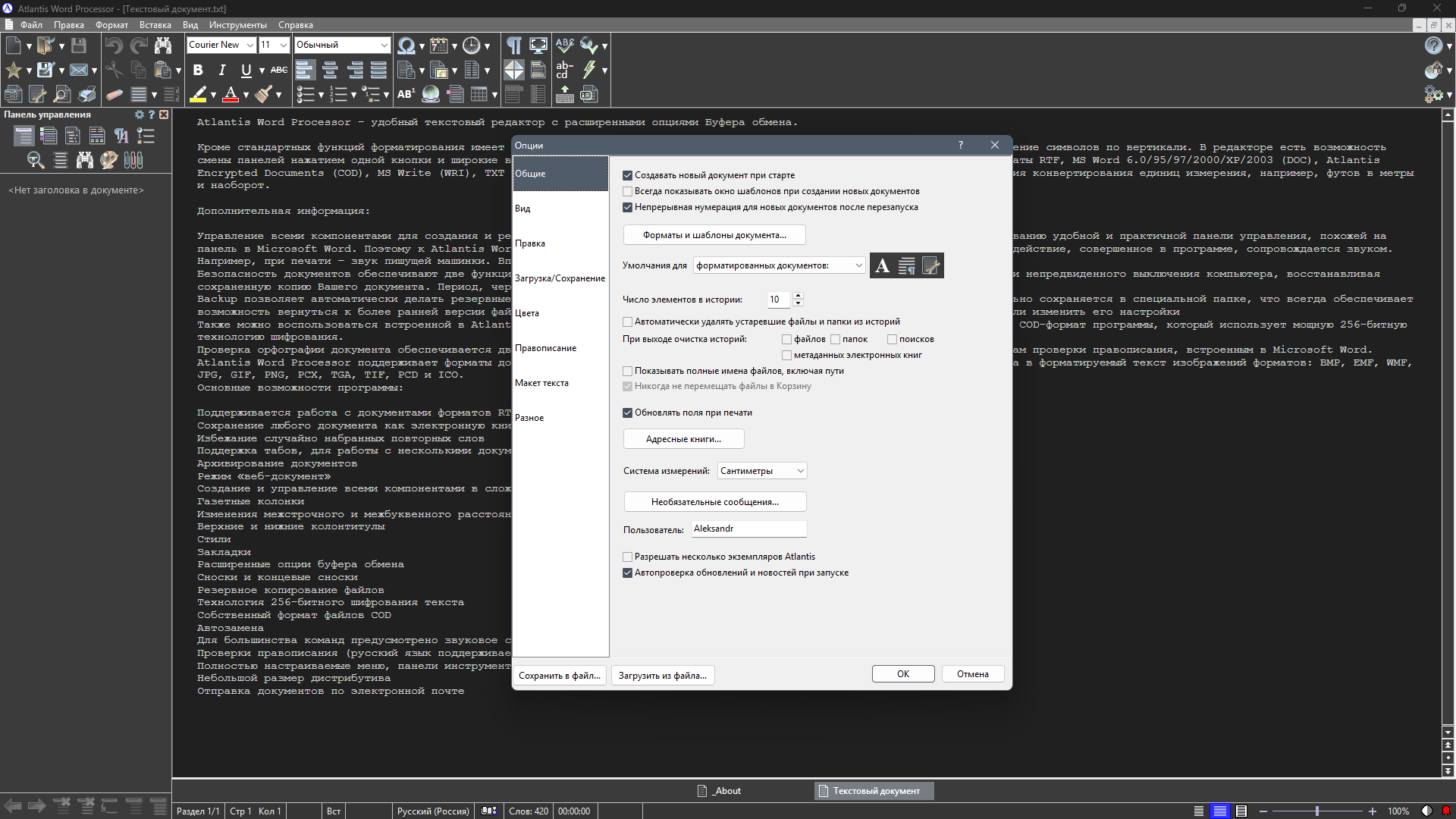Viewport: 1456px width, 819px height.
Task: Insert hyperlink using globe icon
Action: 431,95
